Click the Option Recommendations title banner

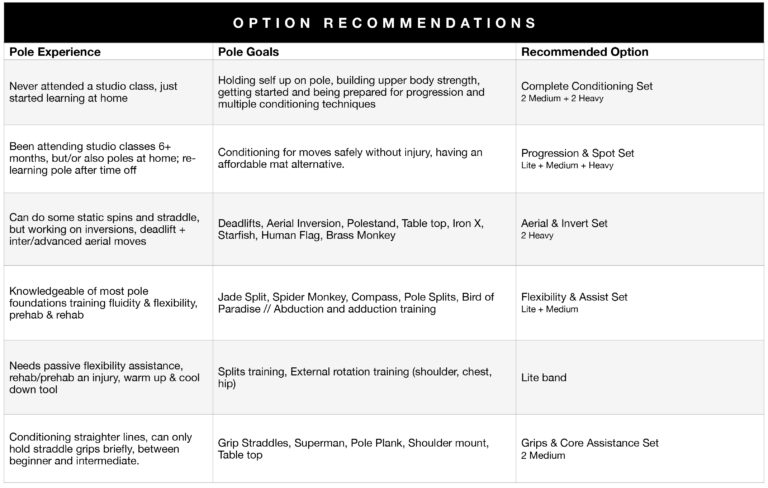pyautogui.click(x=384, y=23)
